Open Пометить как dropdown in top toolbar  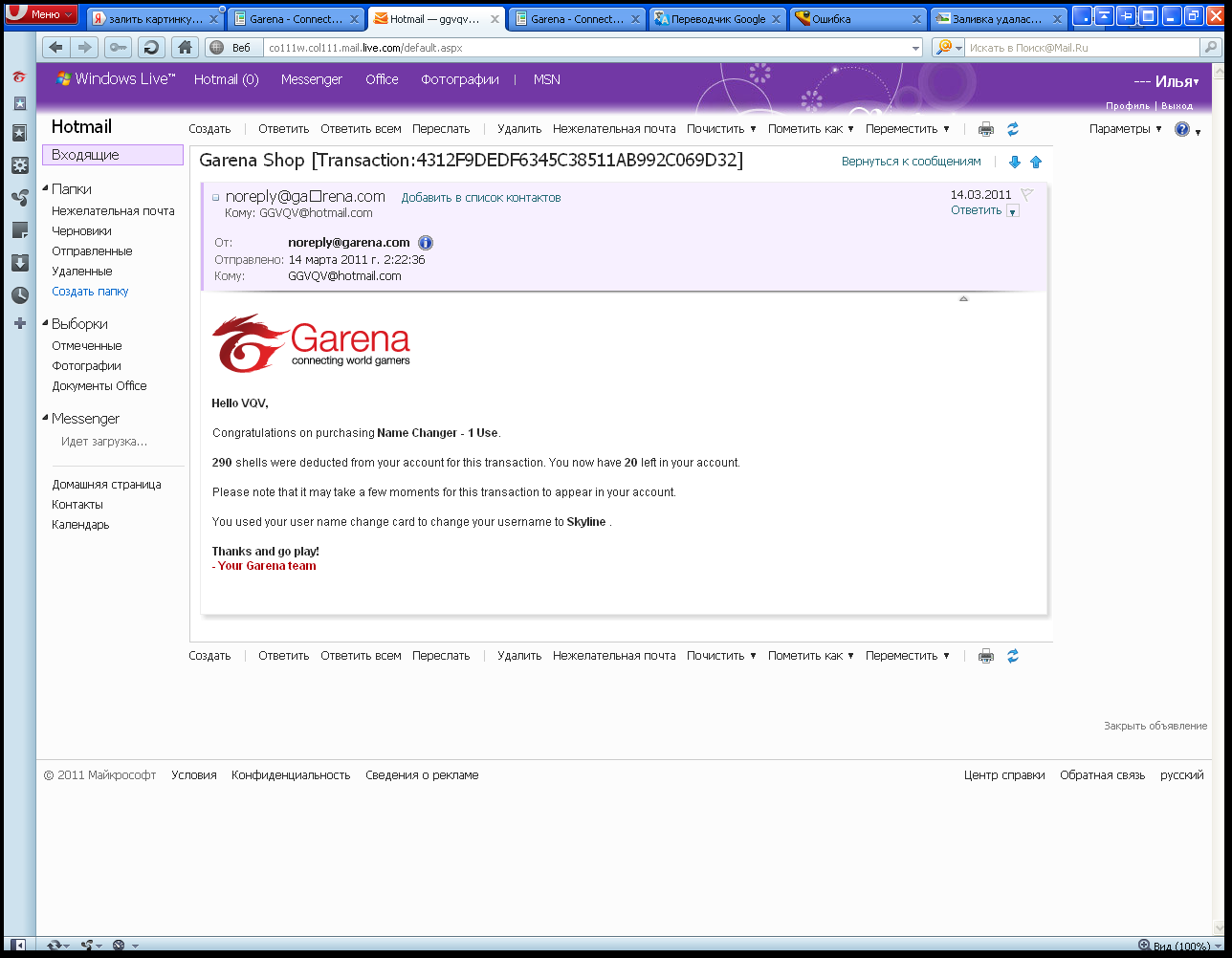811,129
